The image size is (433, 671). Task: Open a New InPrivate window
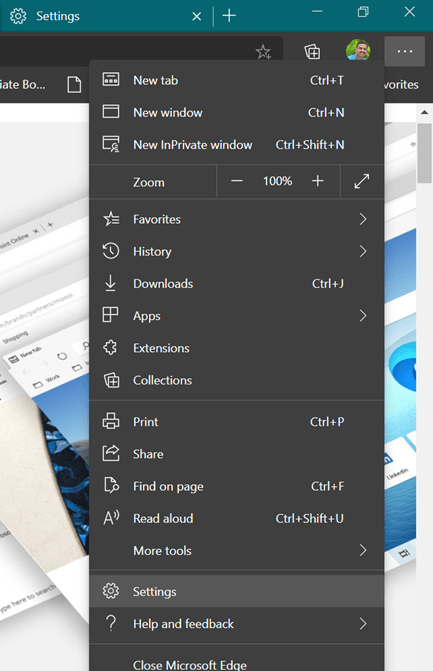tap(236, 145)
